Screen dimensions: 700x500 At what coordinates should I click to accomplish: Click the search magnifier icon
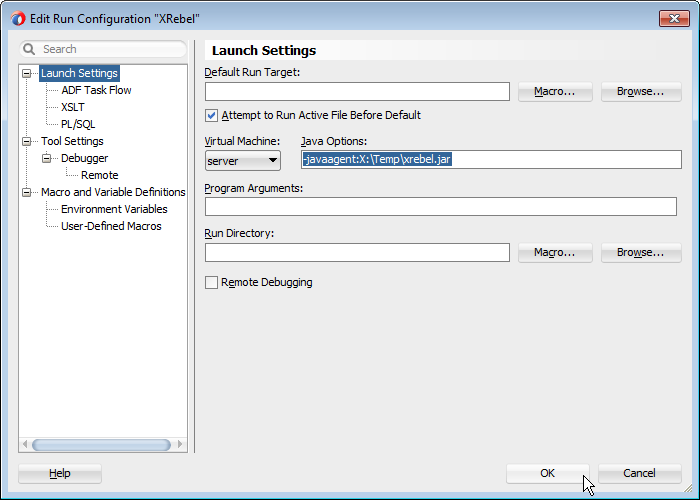click(29, 49)
